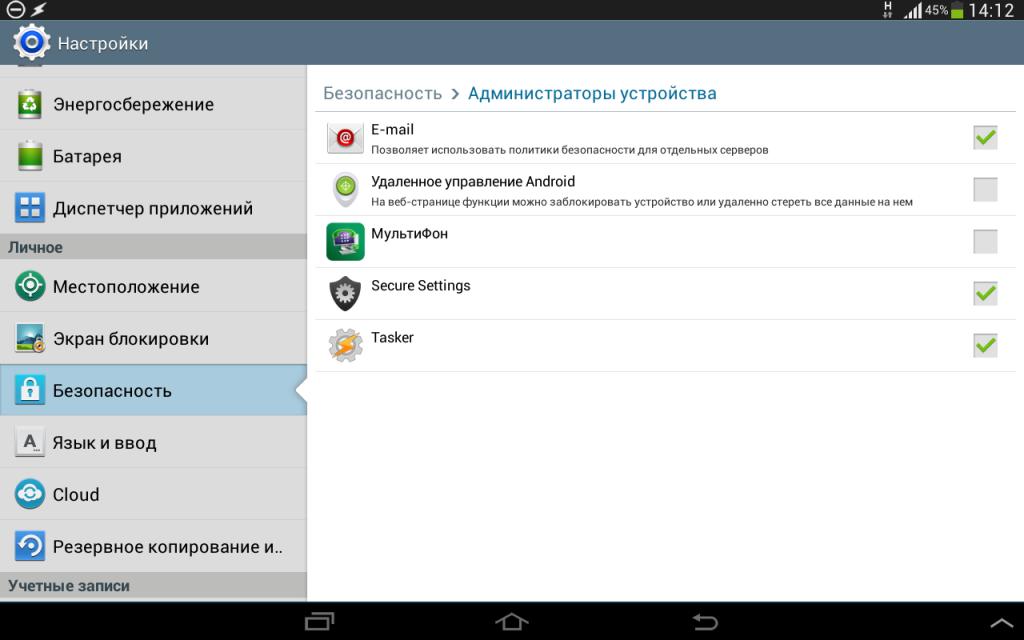
Task: Tap the Home navigation button
Action: point(511,621)
